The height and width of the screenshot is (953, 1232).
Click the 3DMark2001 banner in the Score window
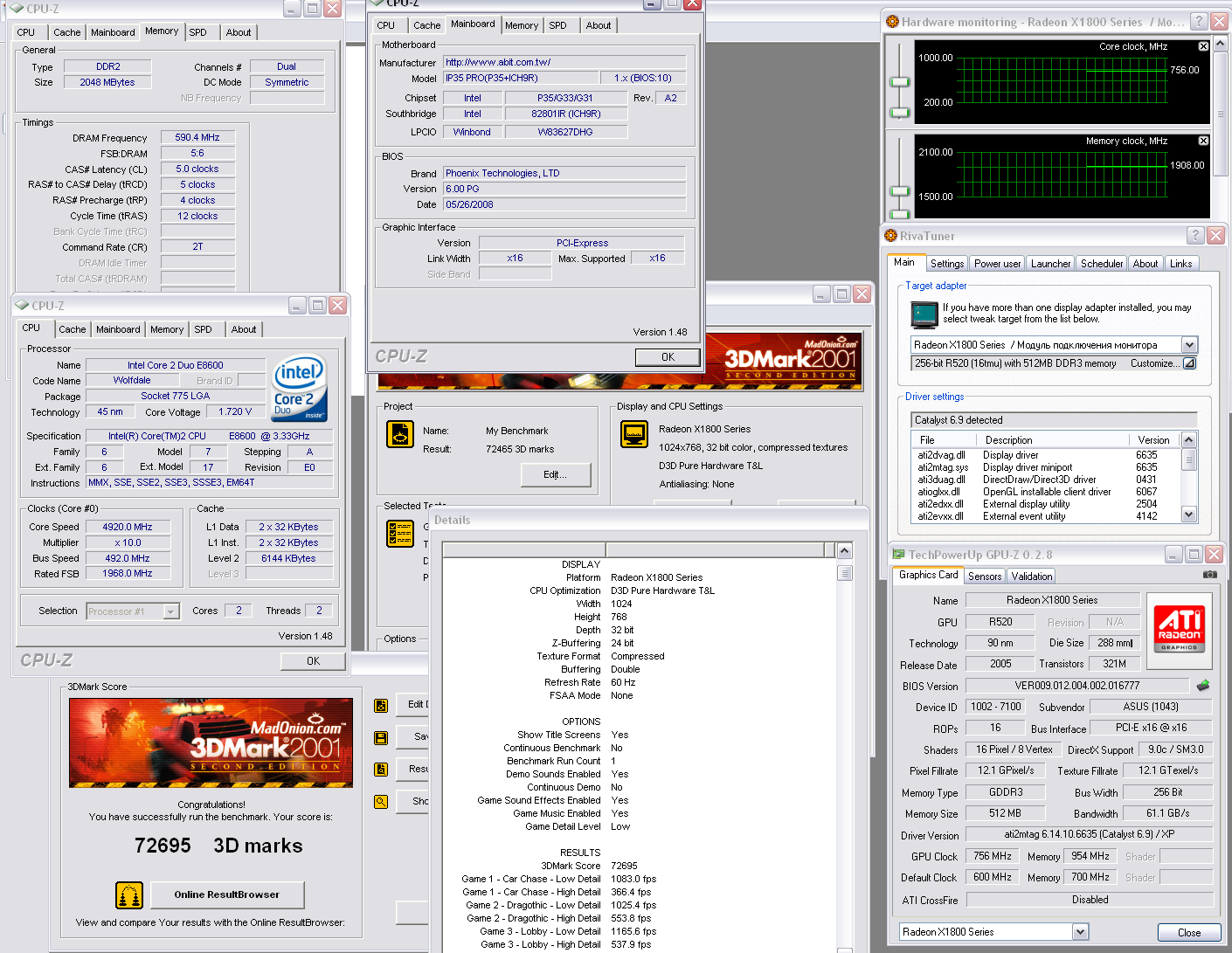point(211,742)
